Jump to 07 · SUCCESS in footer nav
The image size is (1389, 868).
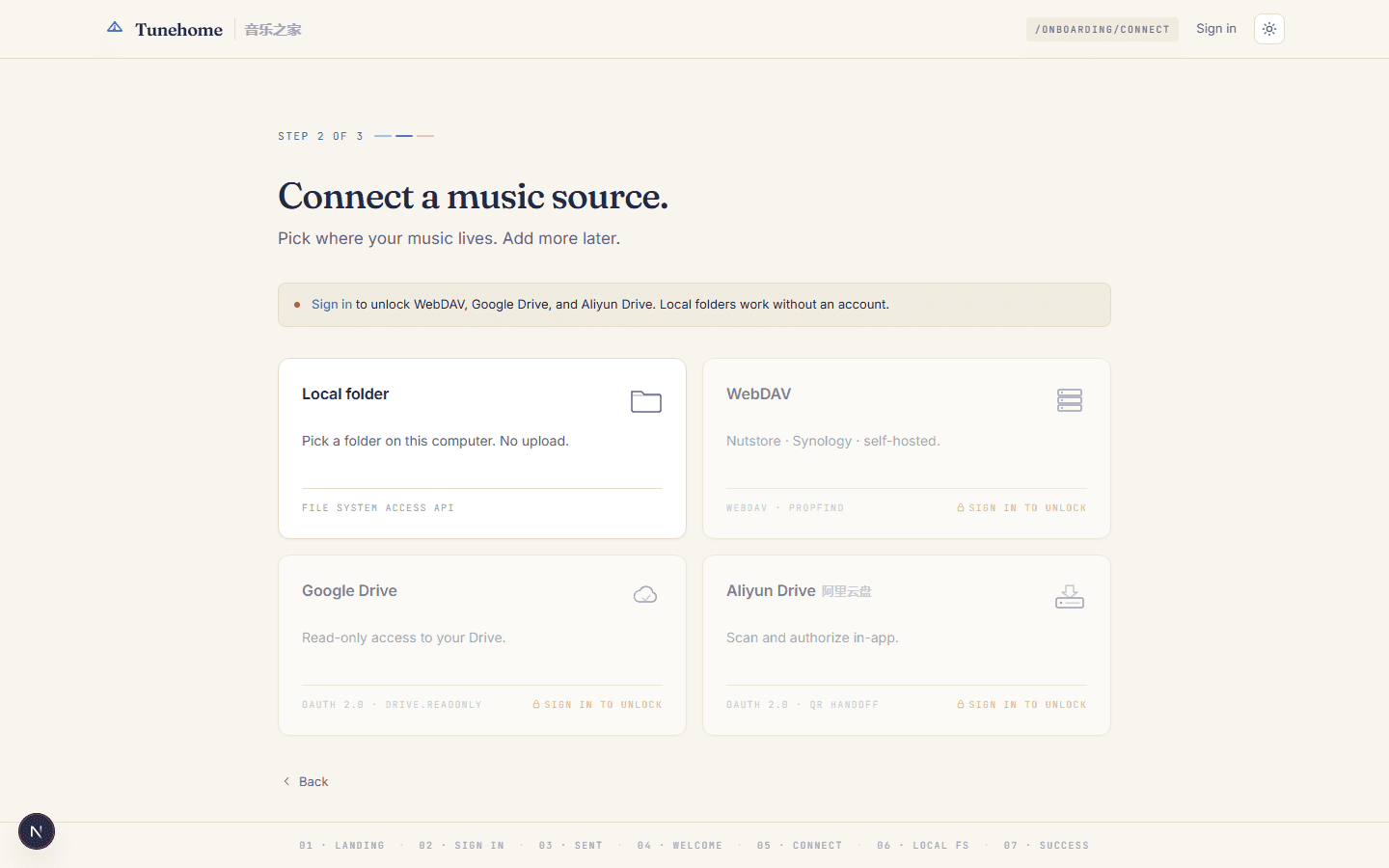tap(1046, 846)
